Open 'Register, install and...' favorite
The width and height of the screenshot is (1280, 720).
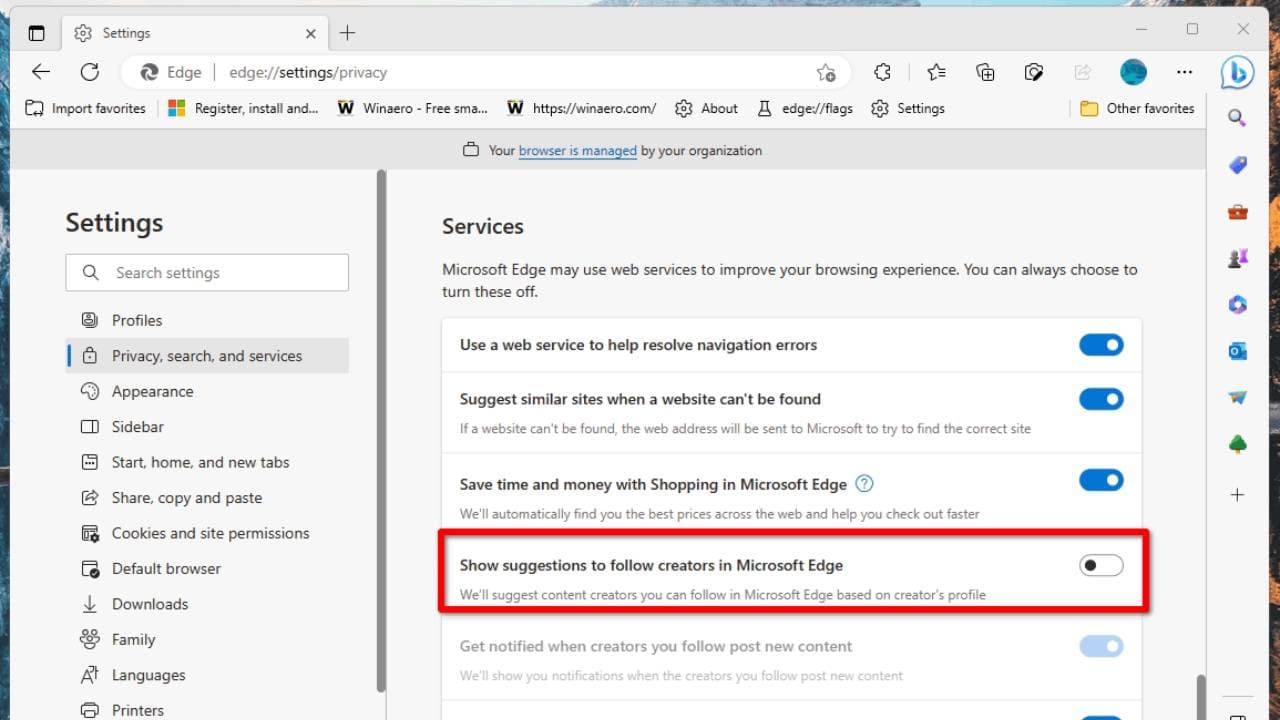[243, 108]
